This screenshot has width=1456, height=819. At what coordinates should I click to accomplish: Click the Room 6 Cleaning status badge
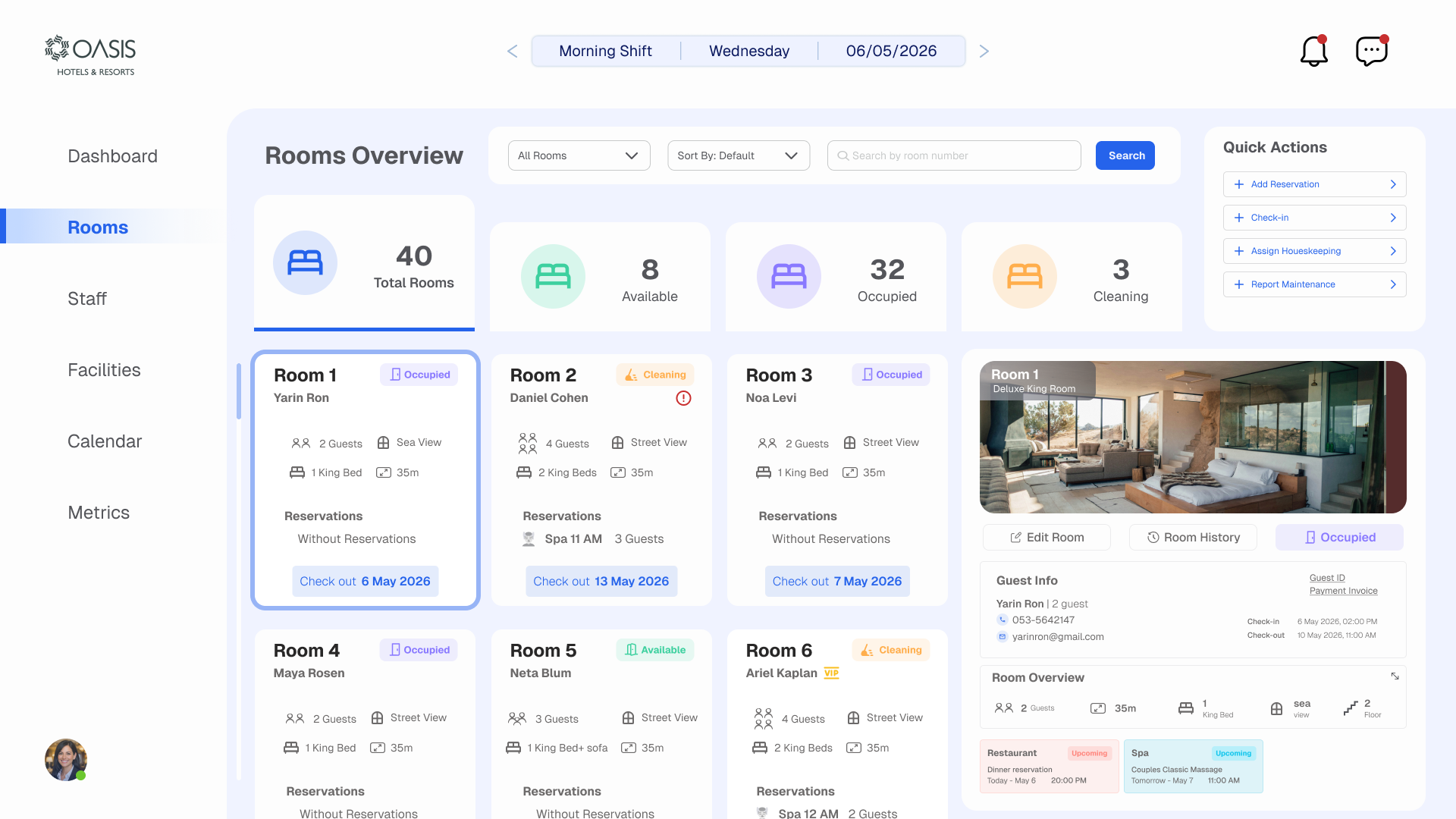(891, 650)
